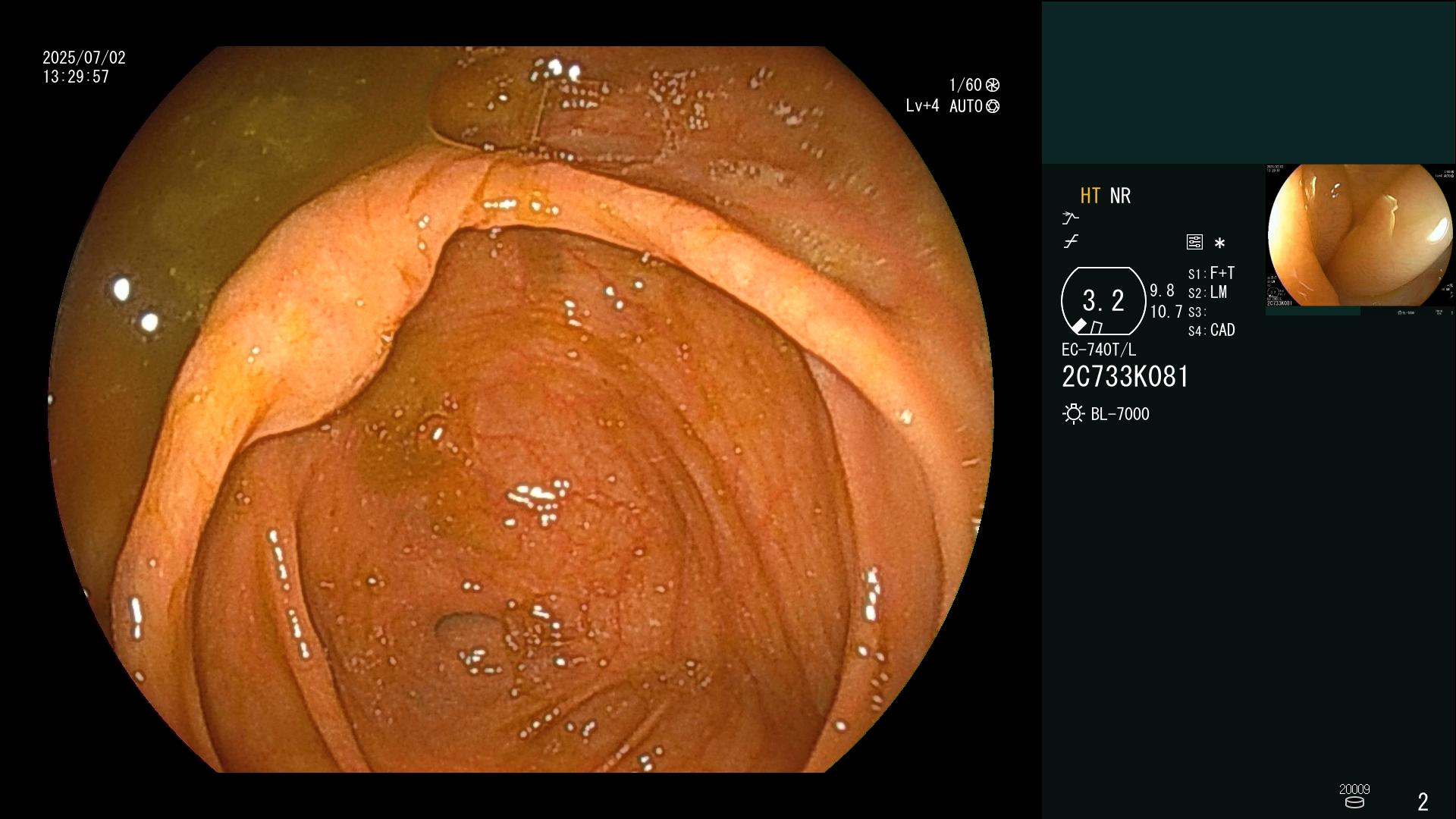Click the scope diameter value 3.2

point(1103,301)
